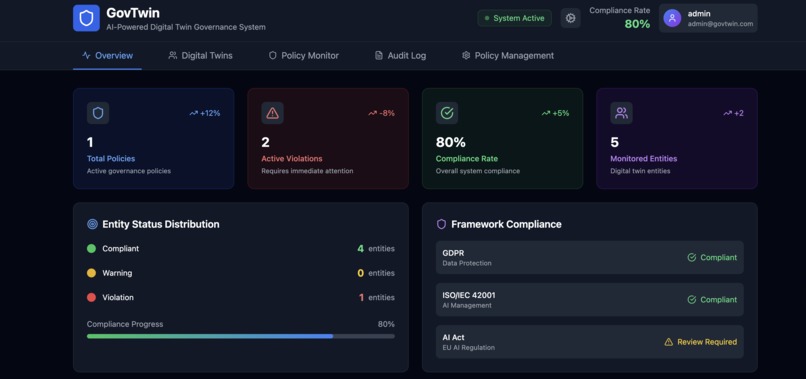
Task: Click the green Compliant status dot
Action: 91,248
